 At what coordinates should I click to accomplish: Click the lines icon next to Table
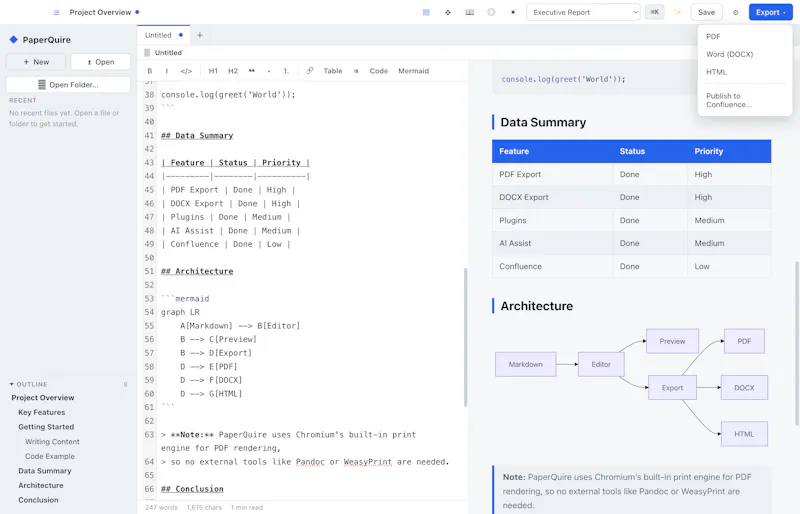pyautogui.click(x=356, y=71)
